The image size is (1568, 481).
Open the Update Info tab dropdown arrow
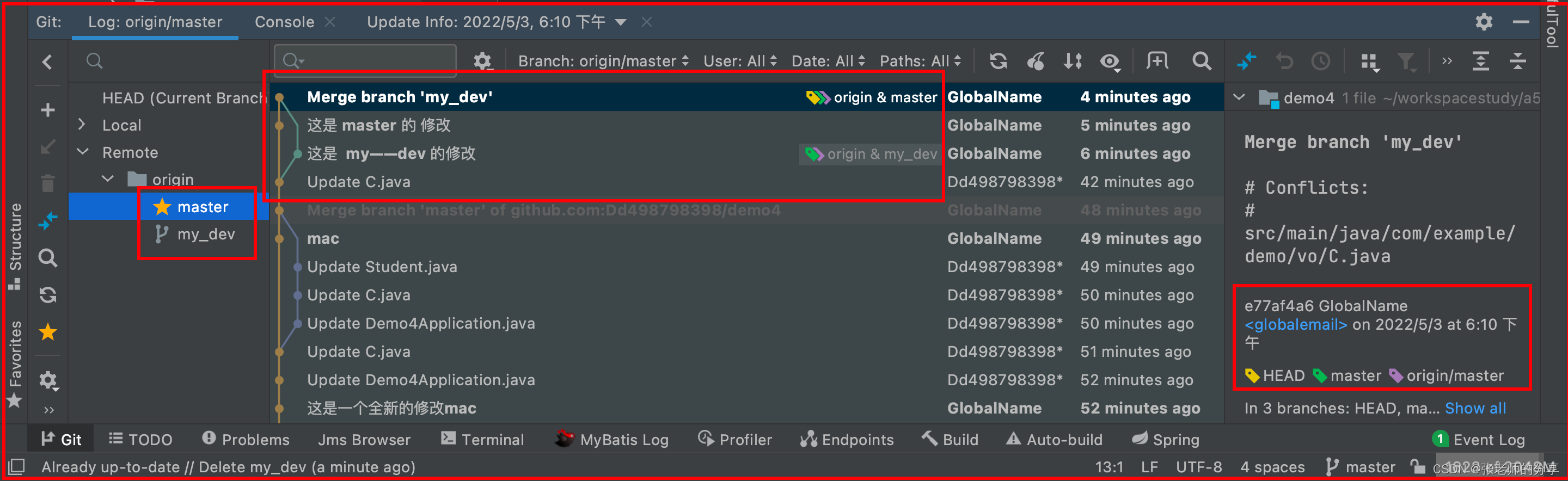[x=621, y=22]
